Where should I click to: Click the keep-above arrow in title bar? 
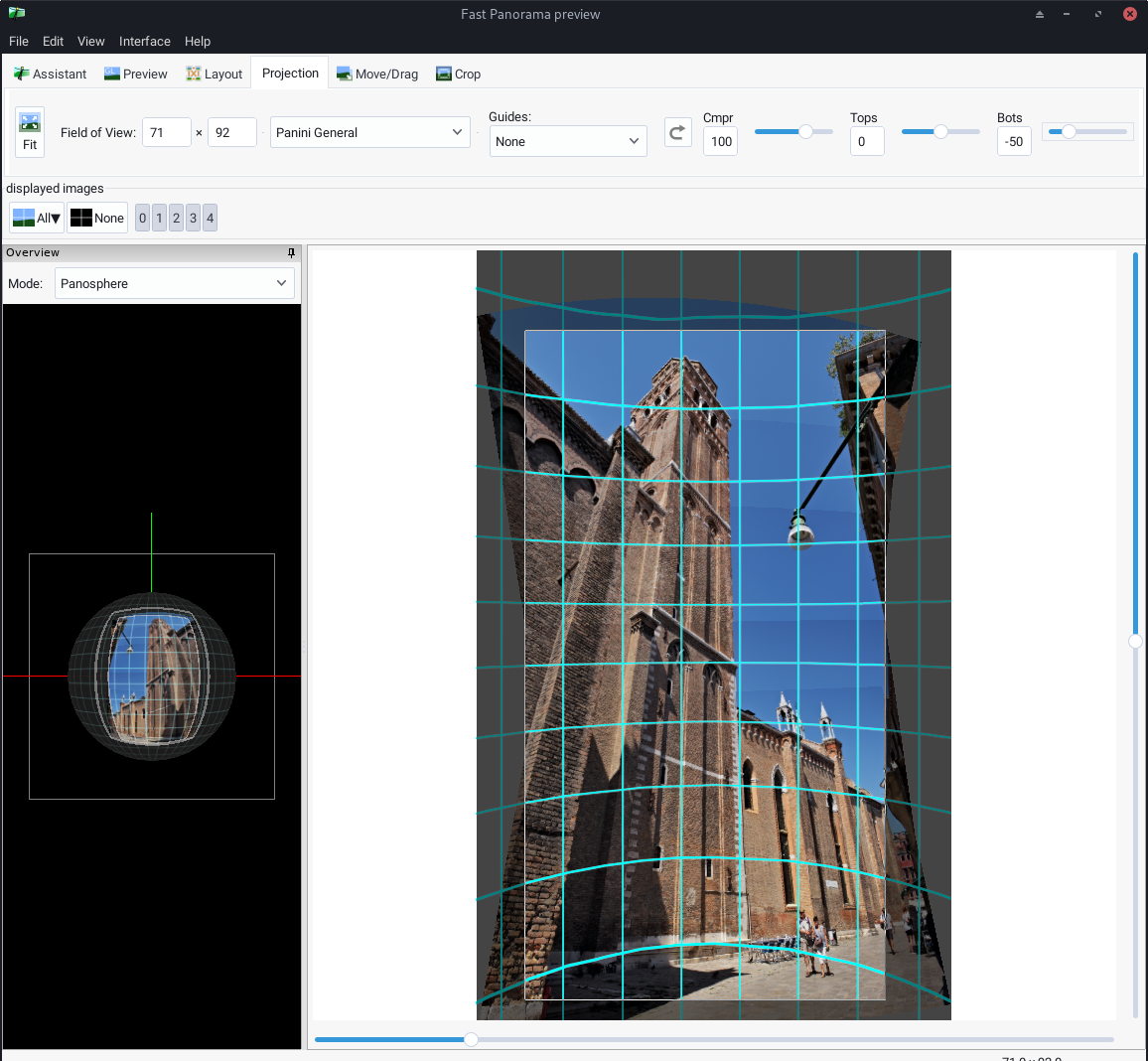1039,14
